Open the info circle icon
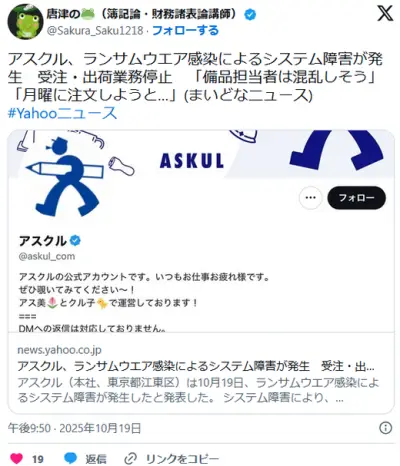The image size is (400, 466). click(386, 428)
